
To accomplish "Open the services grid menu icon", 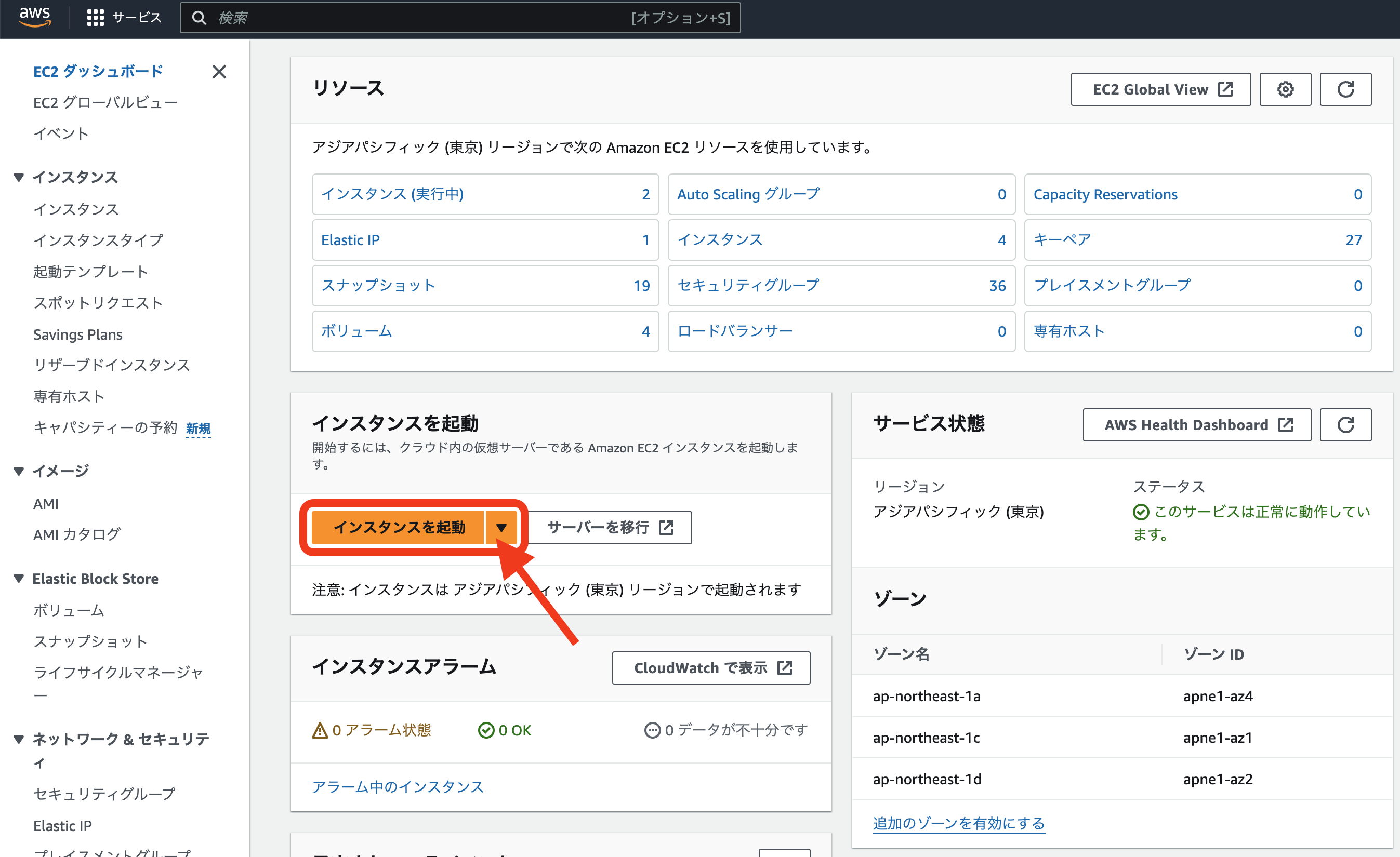I will (95, 18).
